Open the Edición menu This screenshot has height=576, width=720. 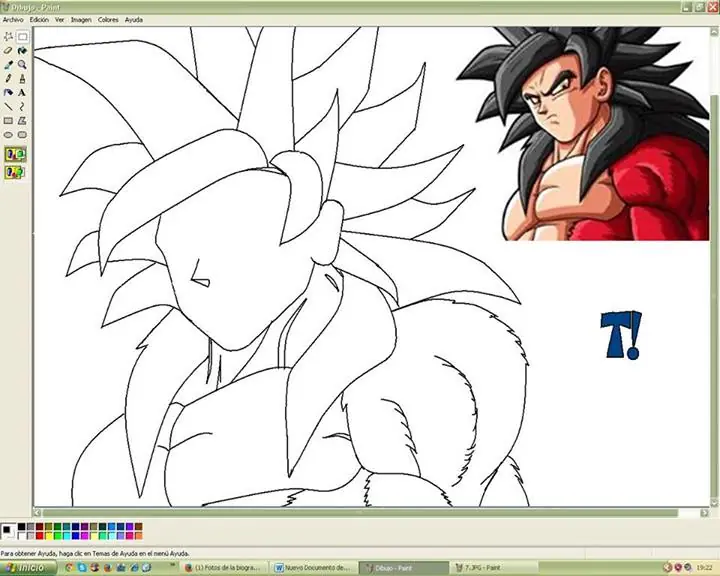pyautogui.click(x=39, y=20)
